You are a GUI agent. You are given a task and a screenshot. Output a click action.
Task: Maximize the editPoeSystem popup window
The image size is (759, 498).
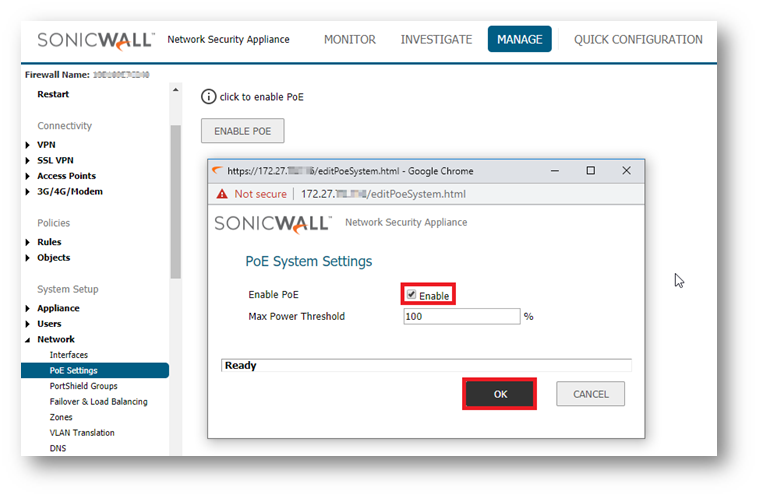coord(590,171)
